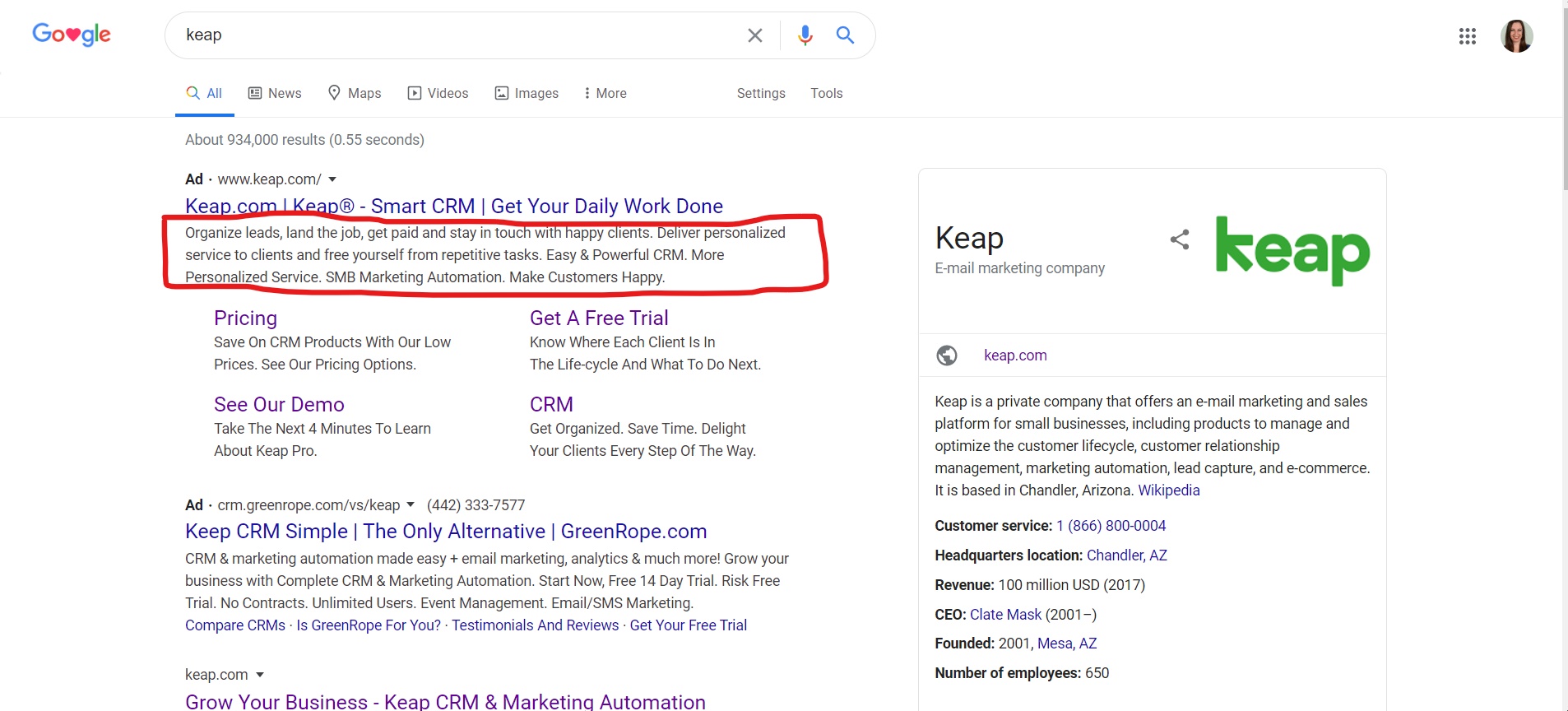The width and height of the screenshot is (1568, 711).
Task: Switch to the All tab
Action: pyautogui.click(x=204, y=93)
